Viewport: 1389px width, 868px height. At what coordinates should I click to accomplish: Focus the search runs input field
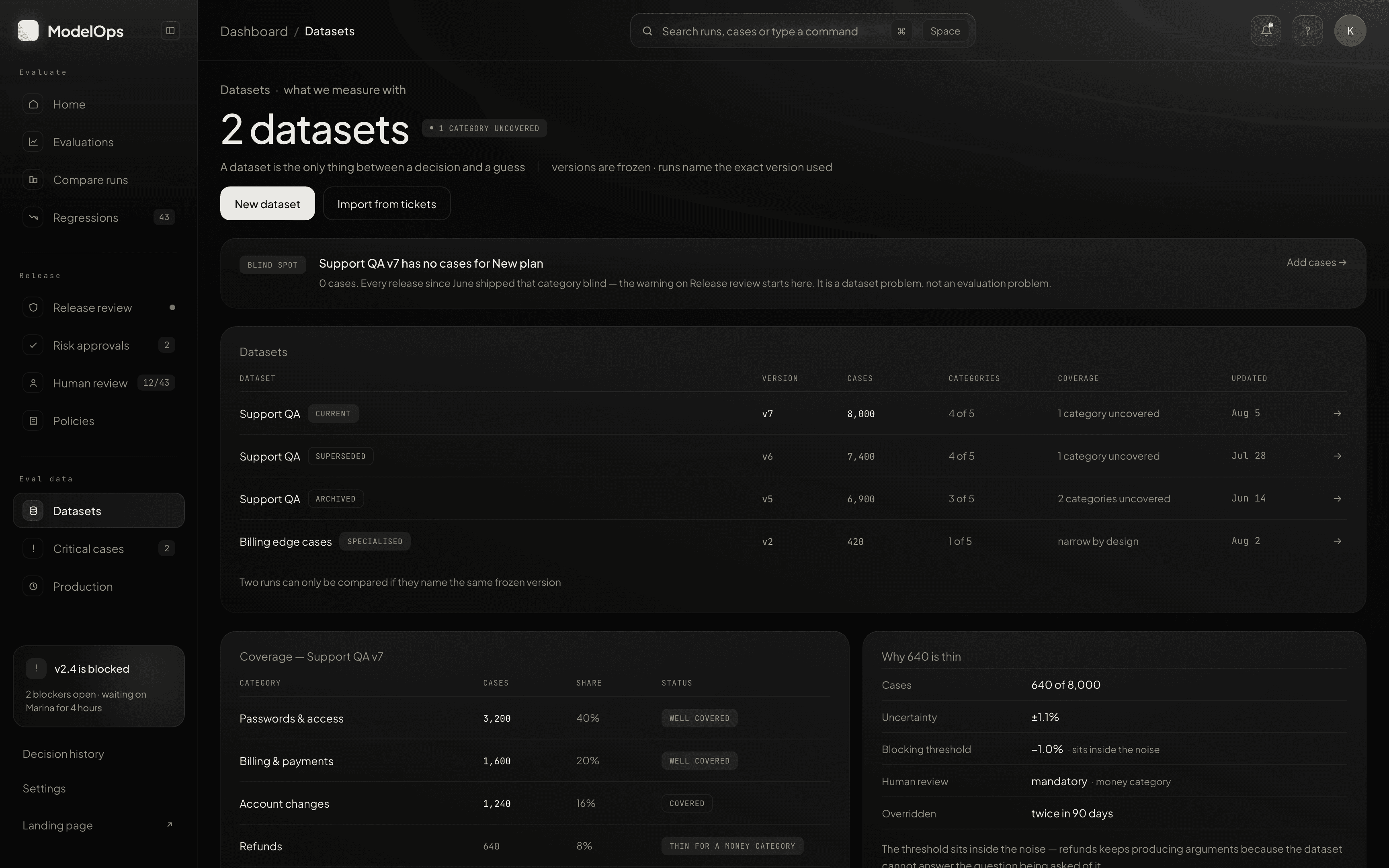(802, 31)
